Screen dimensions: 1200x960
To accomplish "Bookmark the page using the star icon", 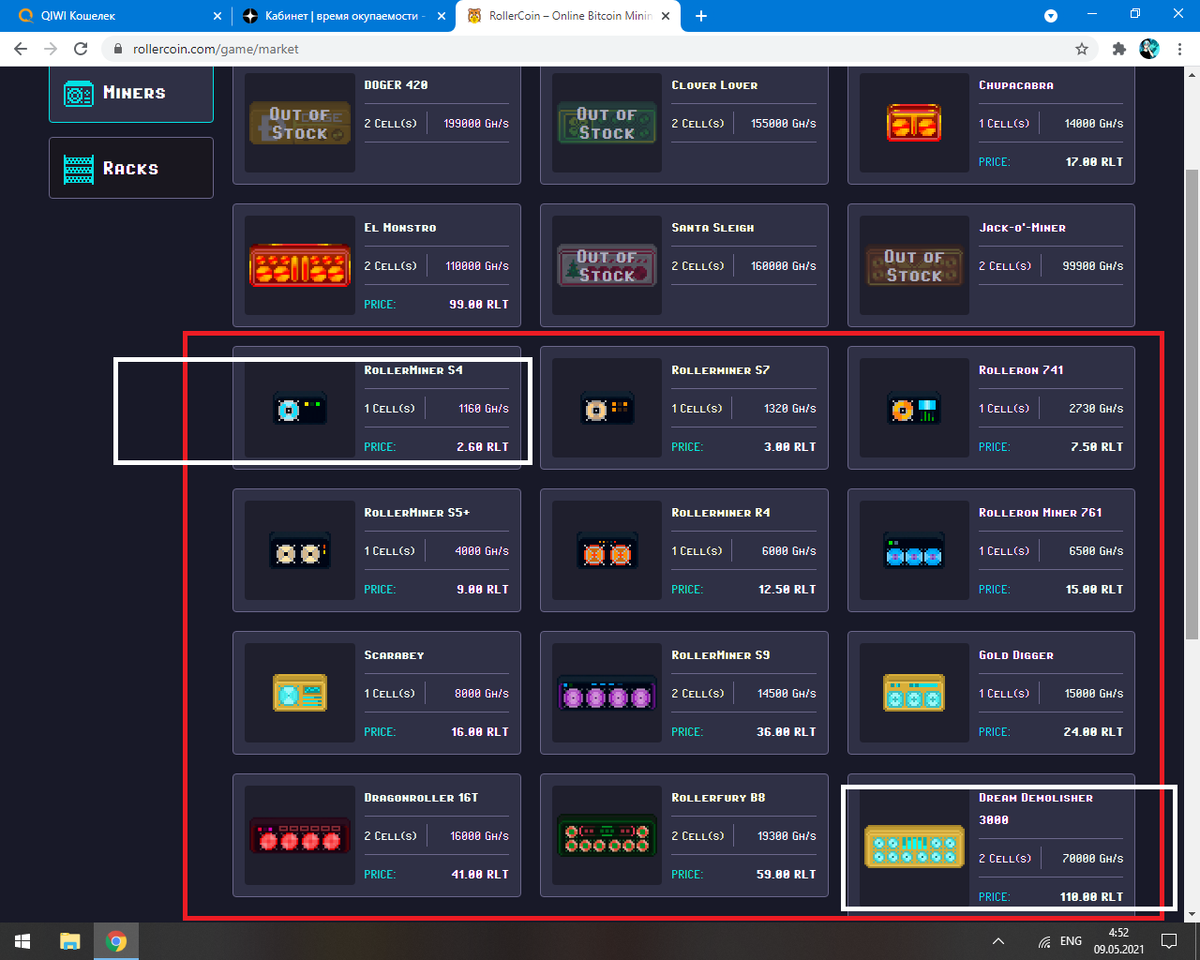I will point(1081,47).
